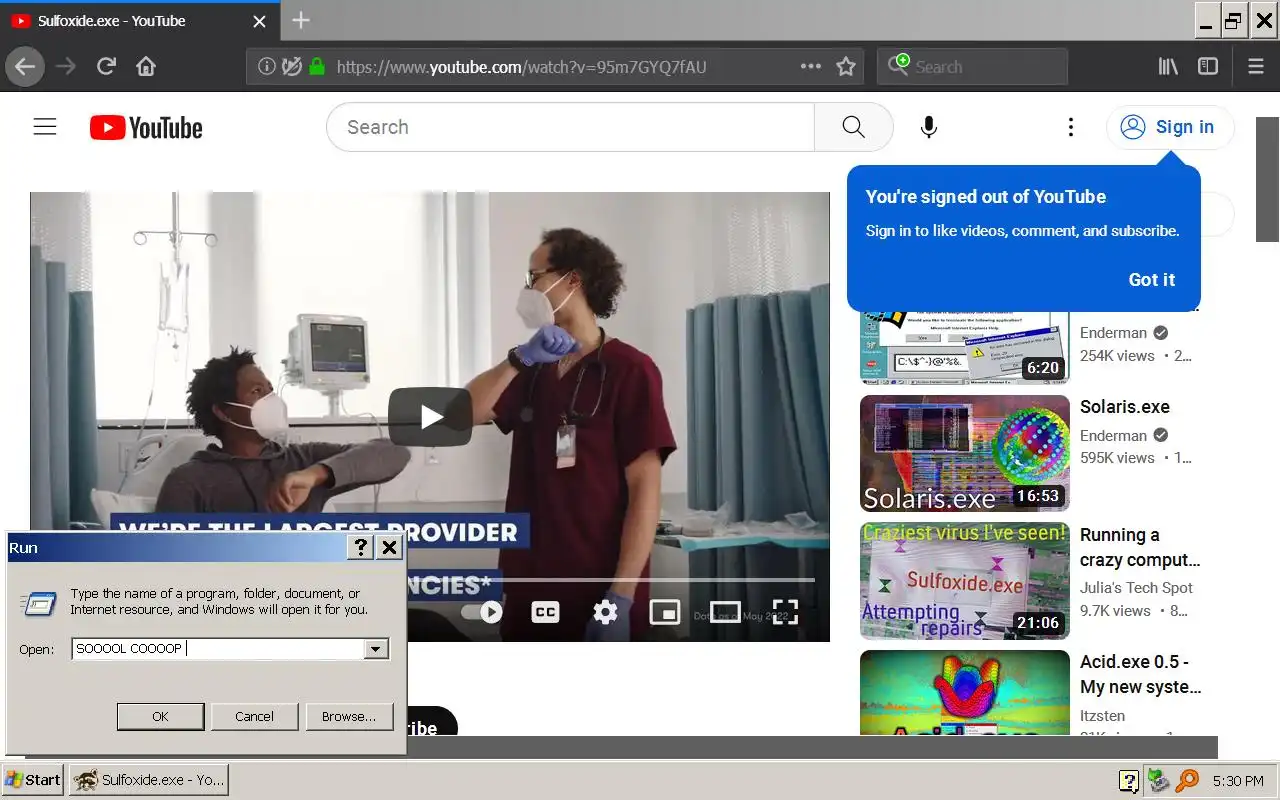Open YouTube settings three-dot menu
The image size is (1280, 800).
pyautogui.click(x=1071, y=127)
